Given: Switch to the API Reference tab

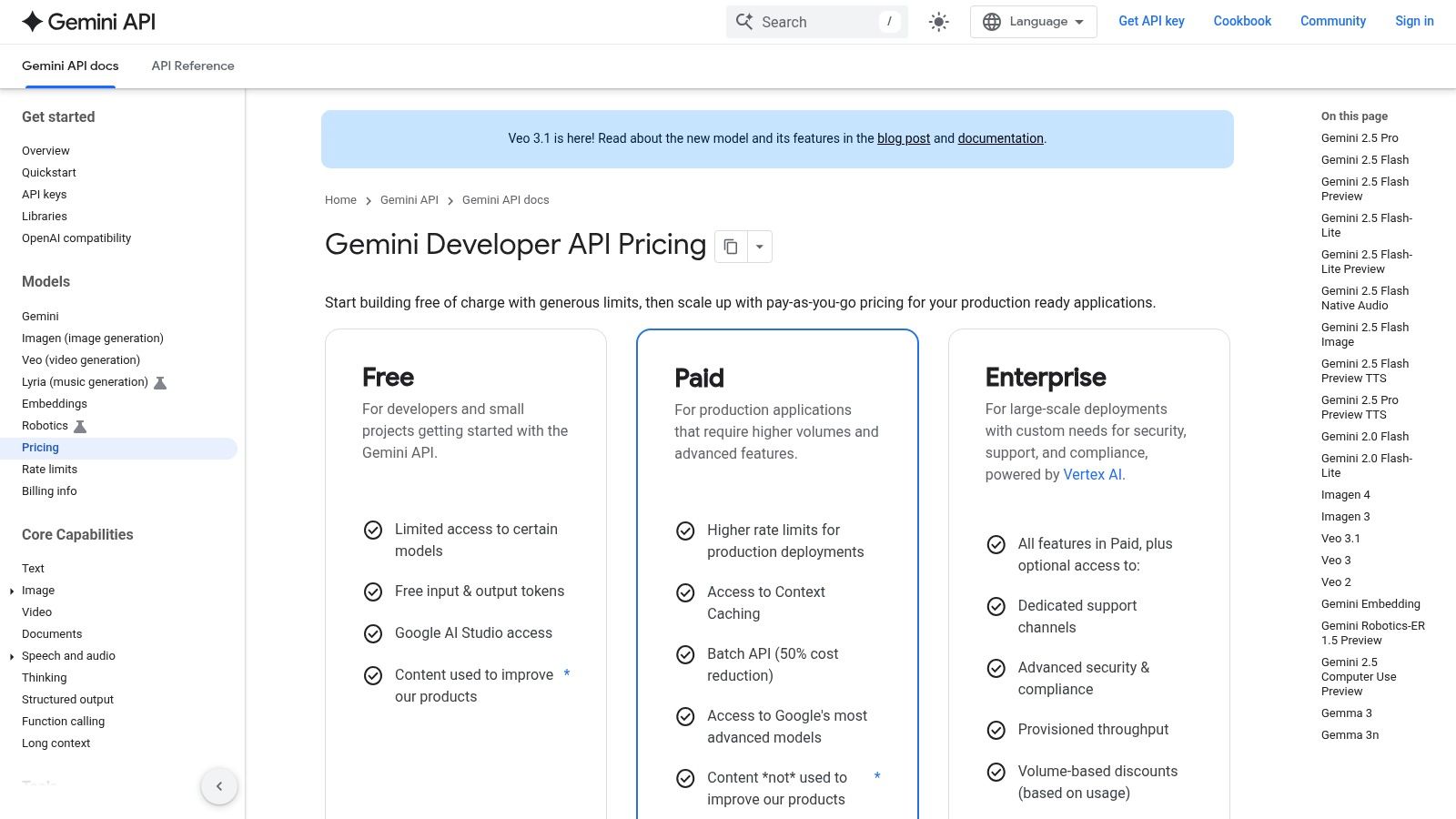Looking at the screenshot, I should [192, 66].
